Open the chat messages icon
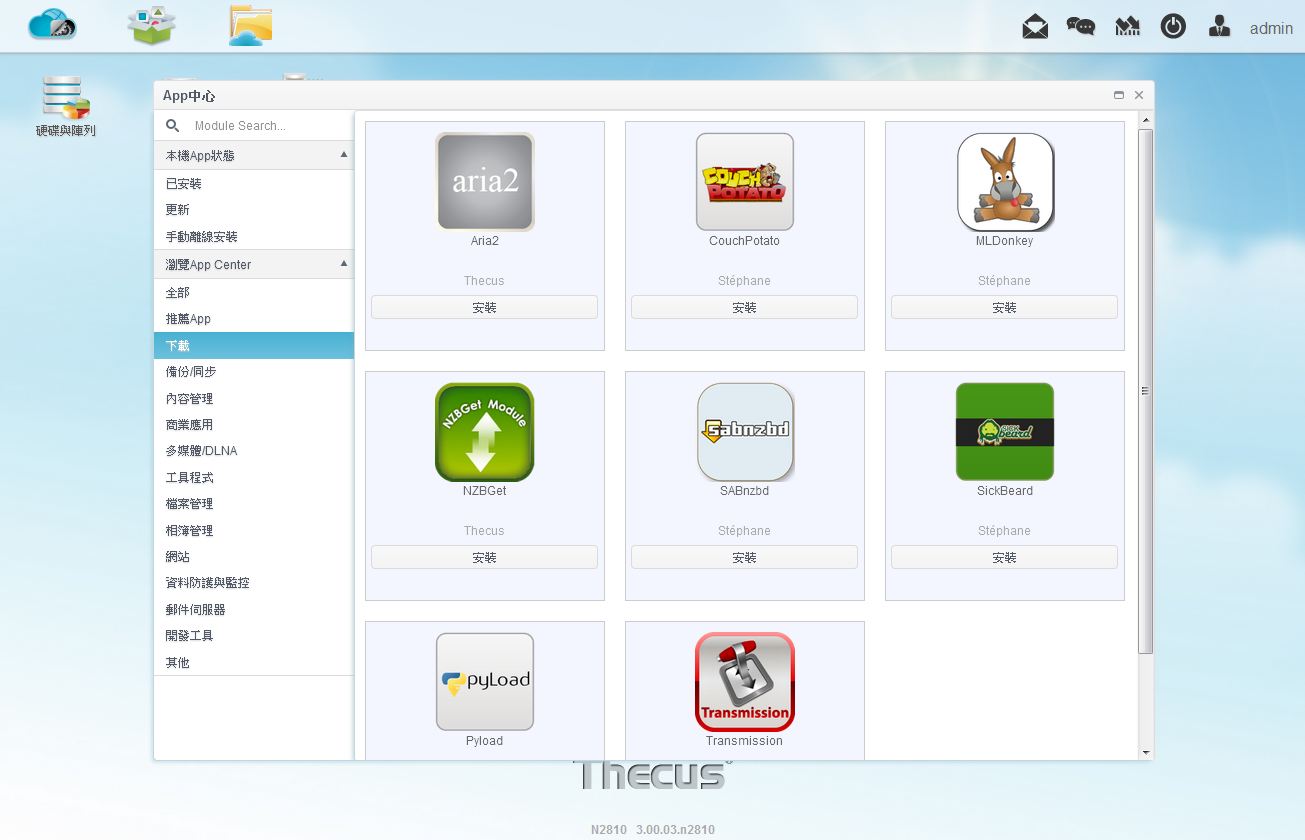1305x840 pixels. click(x=1081, y=27)
